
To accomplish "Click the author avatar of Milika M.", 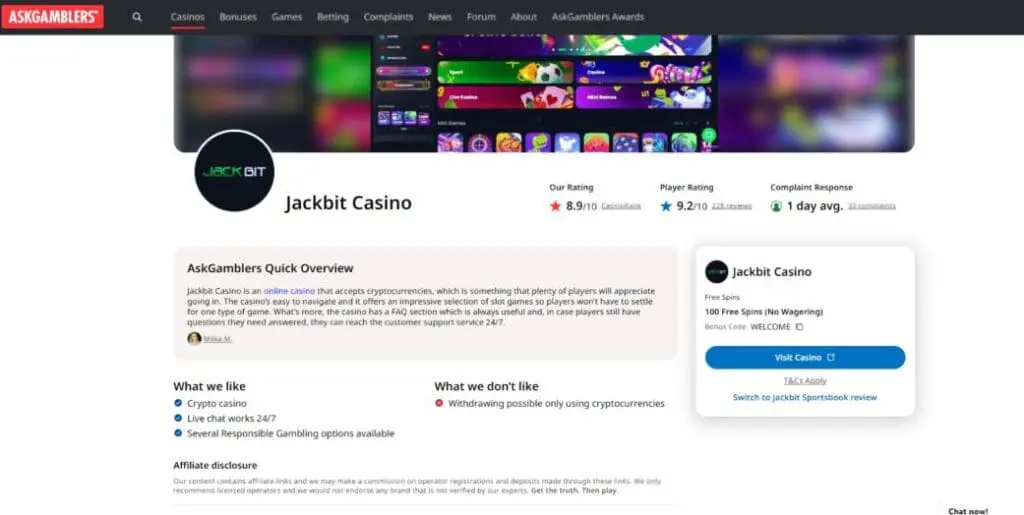I will pyautogui.click(x=194, y=338).
